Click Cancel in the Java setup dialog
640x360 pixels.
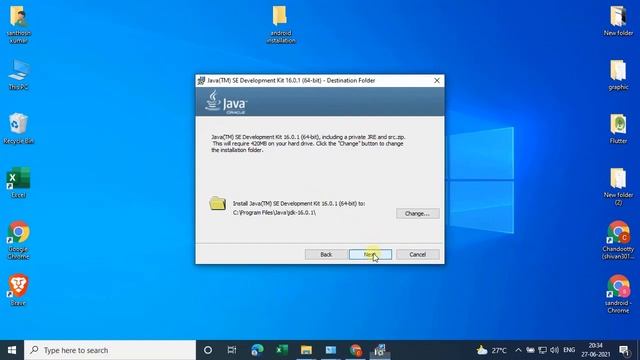(x=418, y=254)
